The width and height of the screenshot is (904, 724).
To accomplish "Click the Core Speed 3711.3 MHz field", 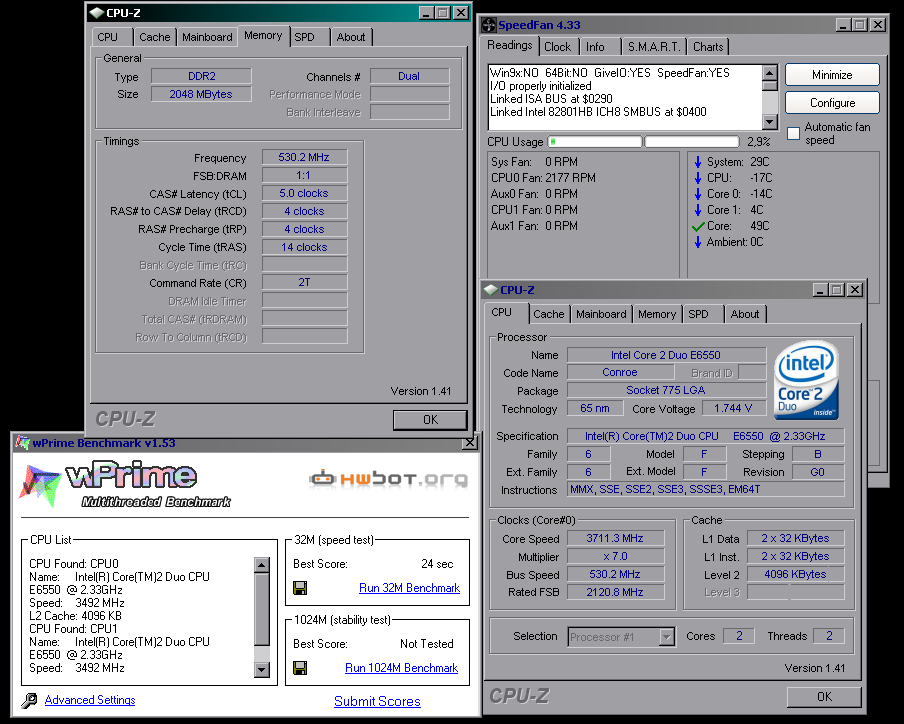I will 615,538.
